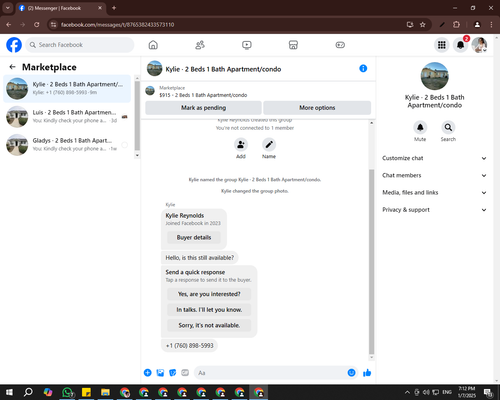Mute this conversation bell icon
The width and height of the screenshot is (500, 400).
420,127
